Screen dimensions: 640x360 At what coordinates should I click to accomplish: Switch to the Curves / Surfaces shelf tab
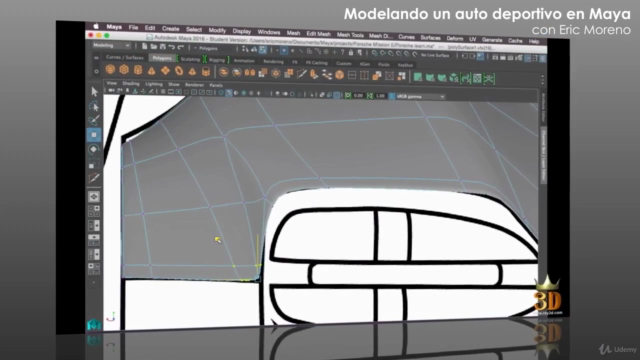[124, 58]
